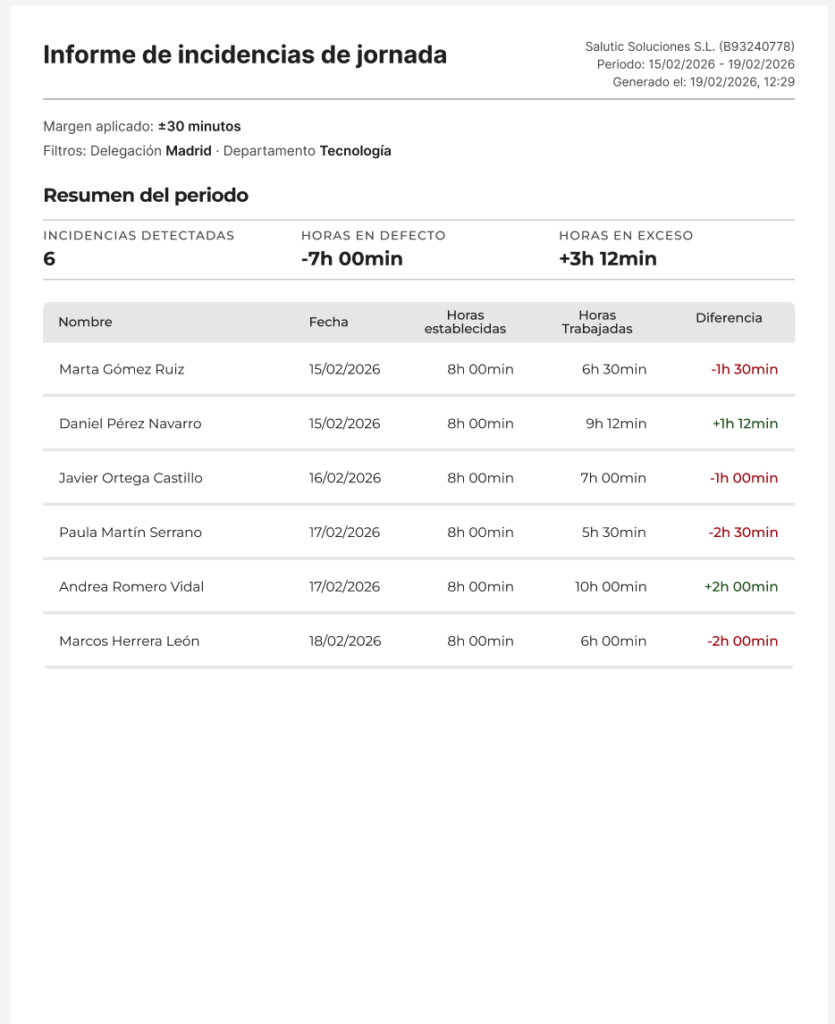Select the Daniel Pérez Navarro name

coord(130,424)
